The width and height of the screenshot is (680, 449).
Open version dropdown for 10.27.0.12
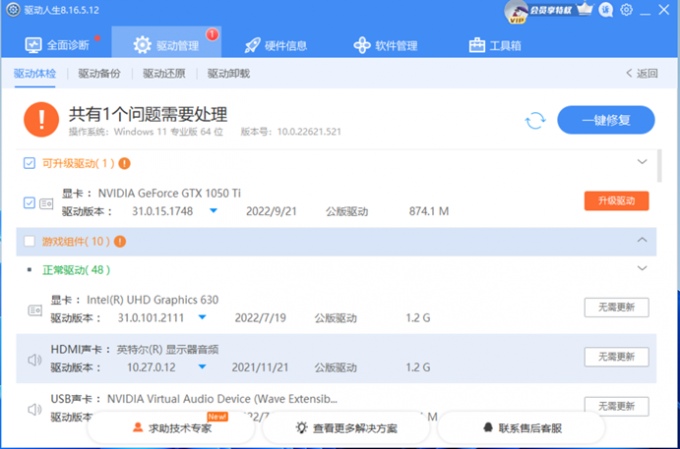(202, 367)
